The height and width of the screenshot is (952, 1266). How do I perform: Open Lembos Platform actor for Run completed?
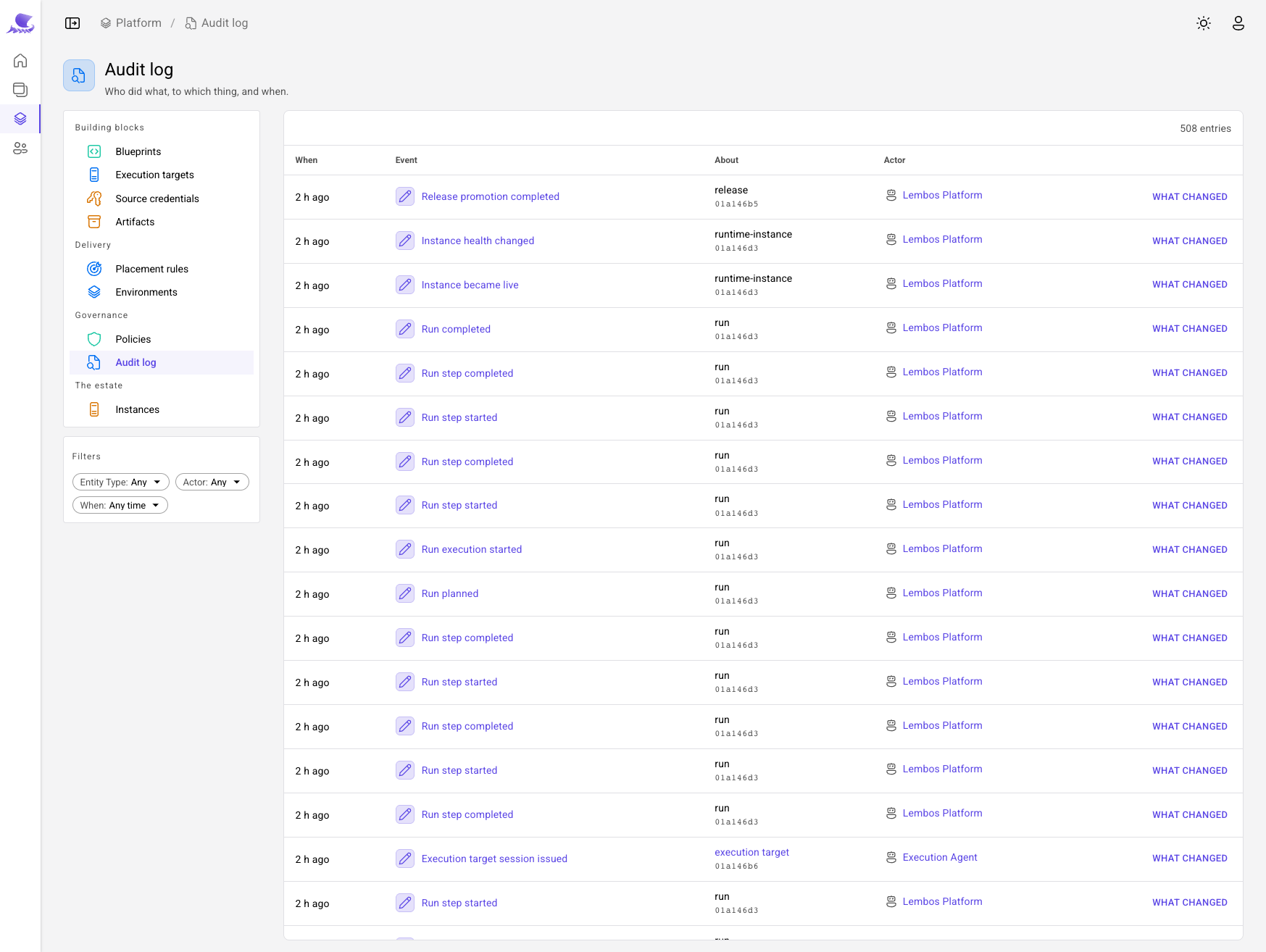point(943,327)
